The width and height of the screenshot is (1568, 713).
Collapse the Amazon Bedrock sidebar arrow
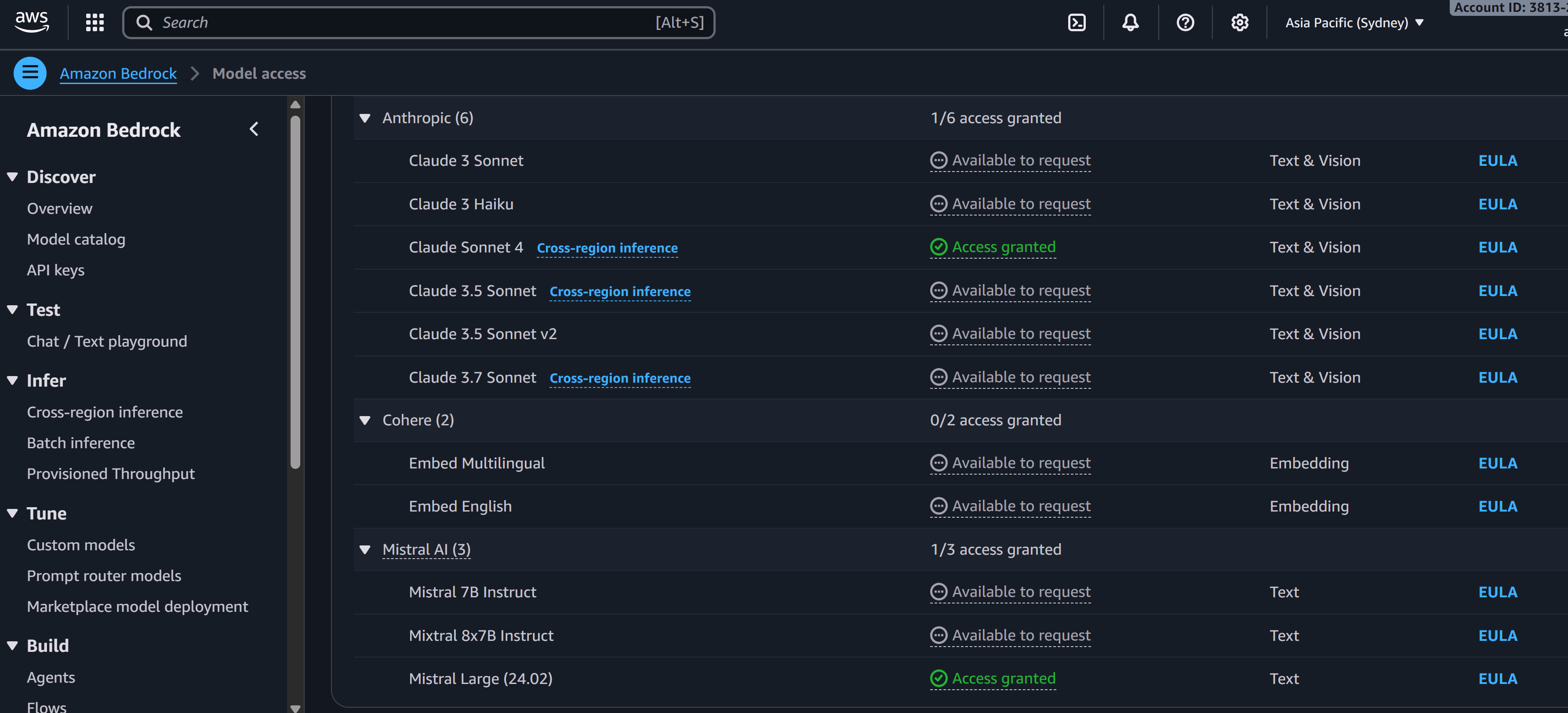pyautogui.click(x=255, y=129)
